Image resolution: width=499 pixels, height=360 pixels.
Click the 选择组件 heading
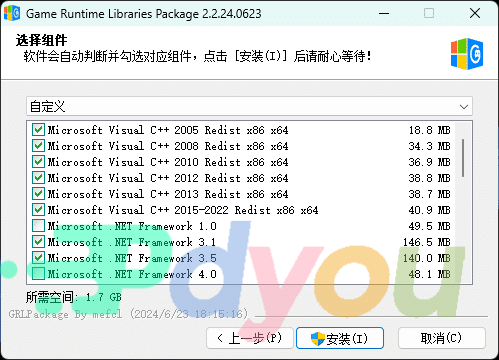(x=41, y=40)
